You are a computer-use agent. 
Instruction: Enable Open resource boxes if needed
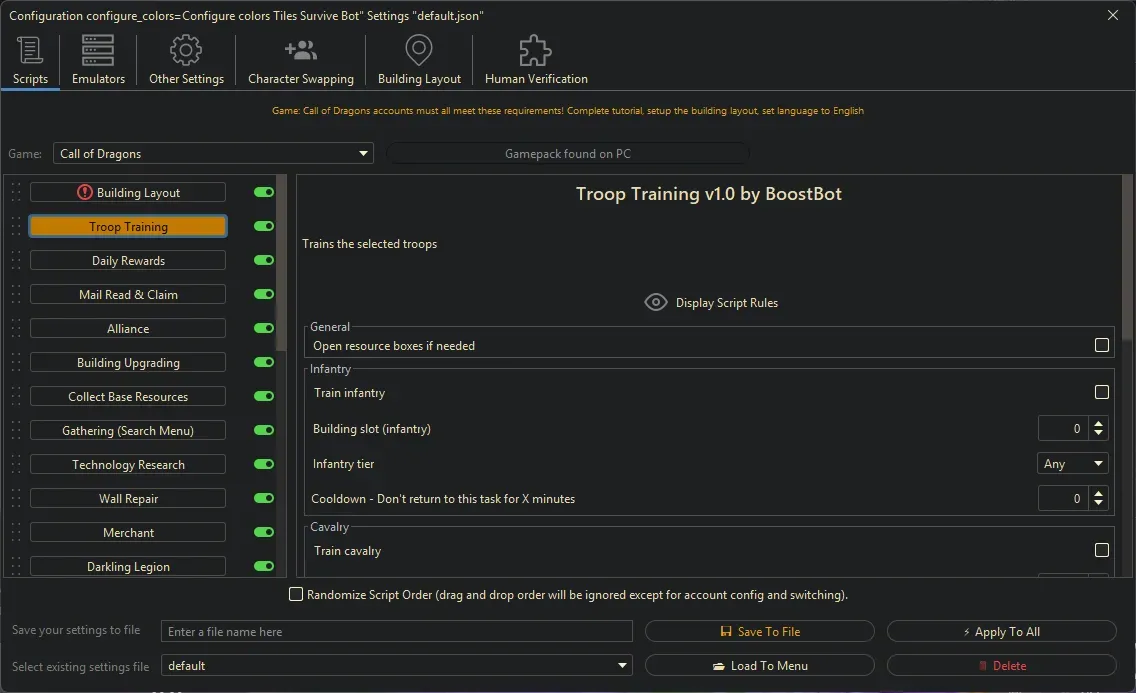(x=1102, y=343)
